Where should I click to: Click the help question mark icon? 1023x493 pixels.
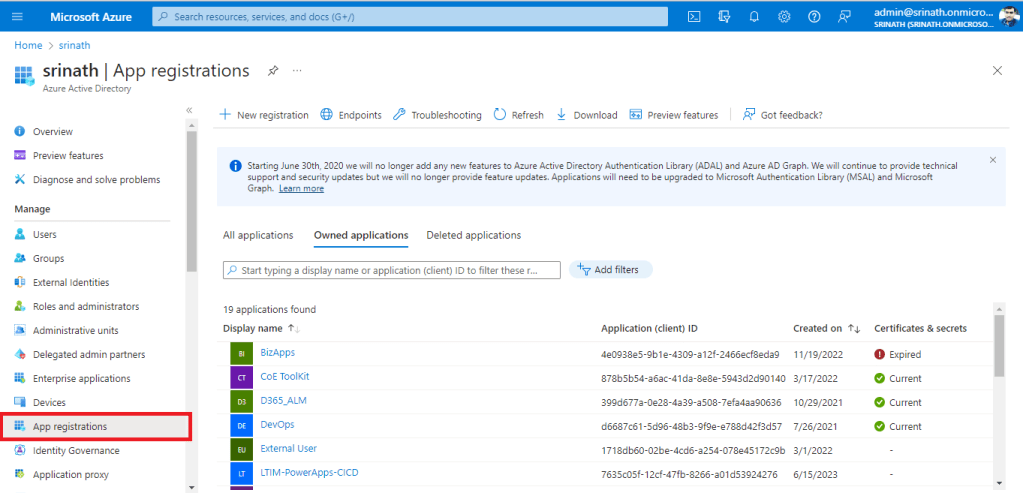814,16
